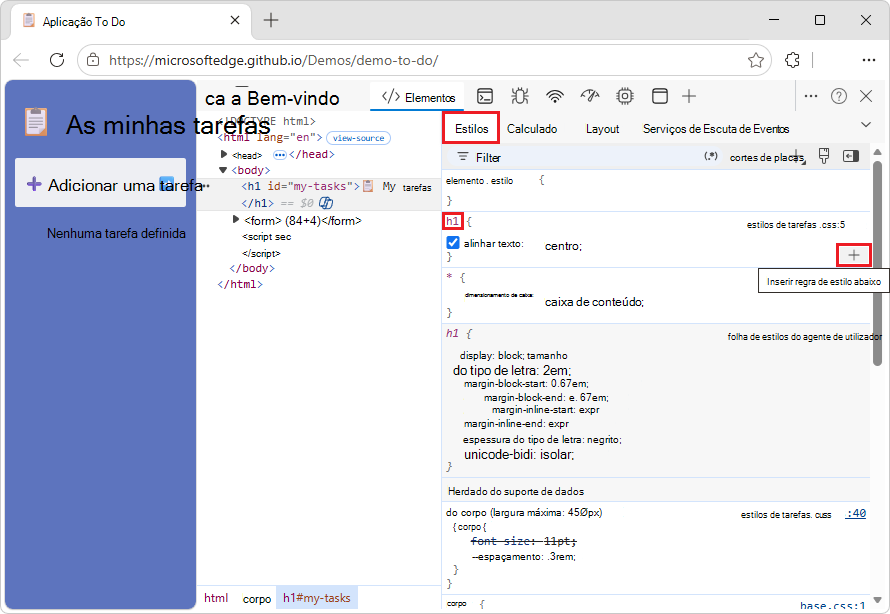Open the Sources bug icon tool
The image size is (890, 614).
[x=519, y=96]
